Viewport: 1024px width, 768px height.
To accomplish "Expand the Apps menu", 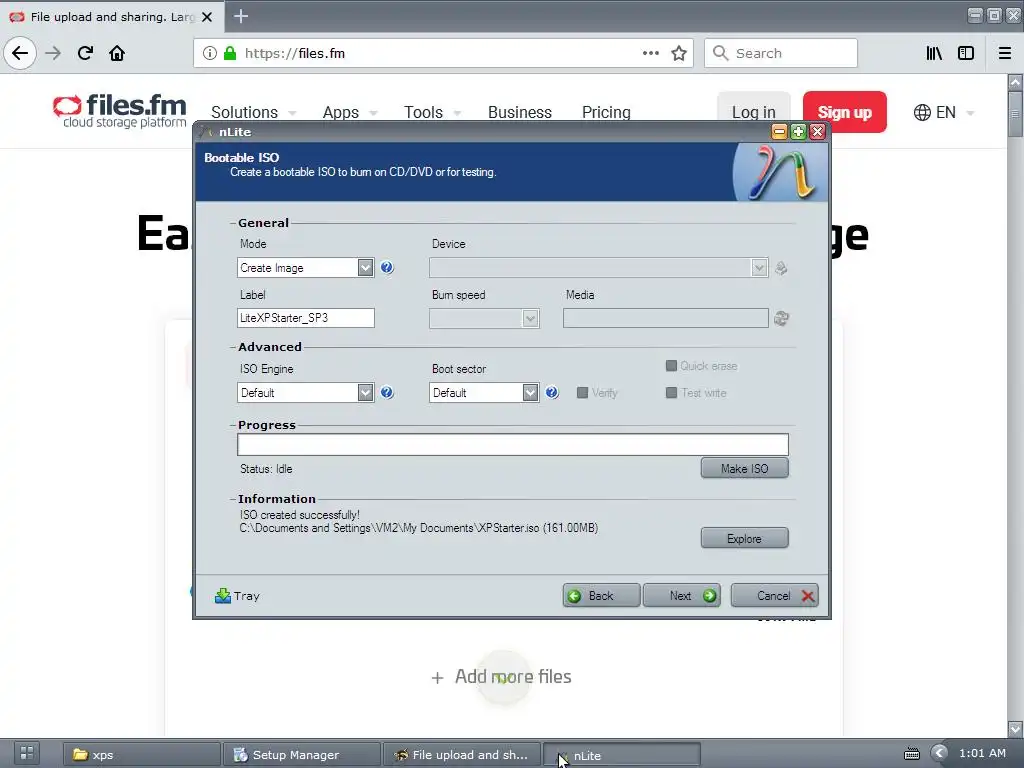I will [x=350, y=112].
